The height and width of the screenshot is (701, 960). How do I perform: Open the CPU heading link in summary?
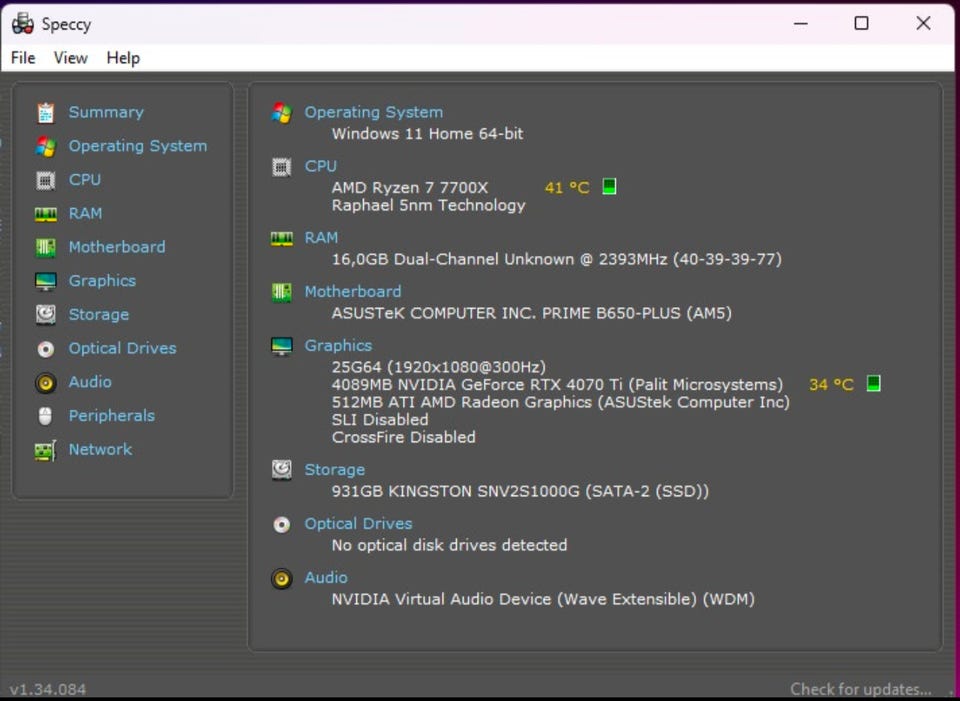coord(321,167)
